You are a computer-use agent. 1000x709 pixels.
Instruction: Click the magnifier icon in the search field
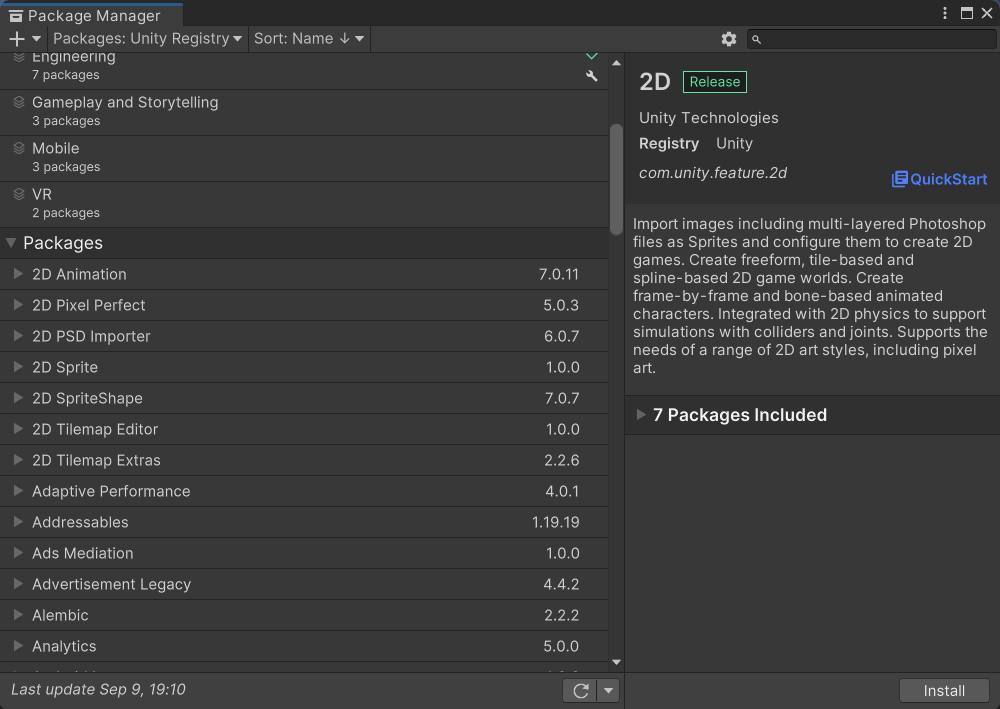tap(758, 39)
